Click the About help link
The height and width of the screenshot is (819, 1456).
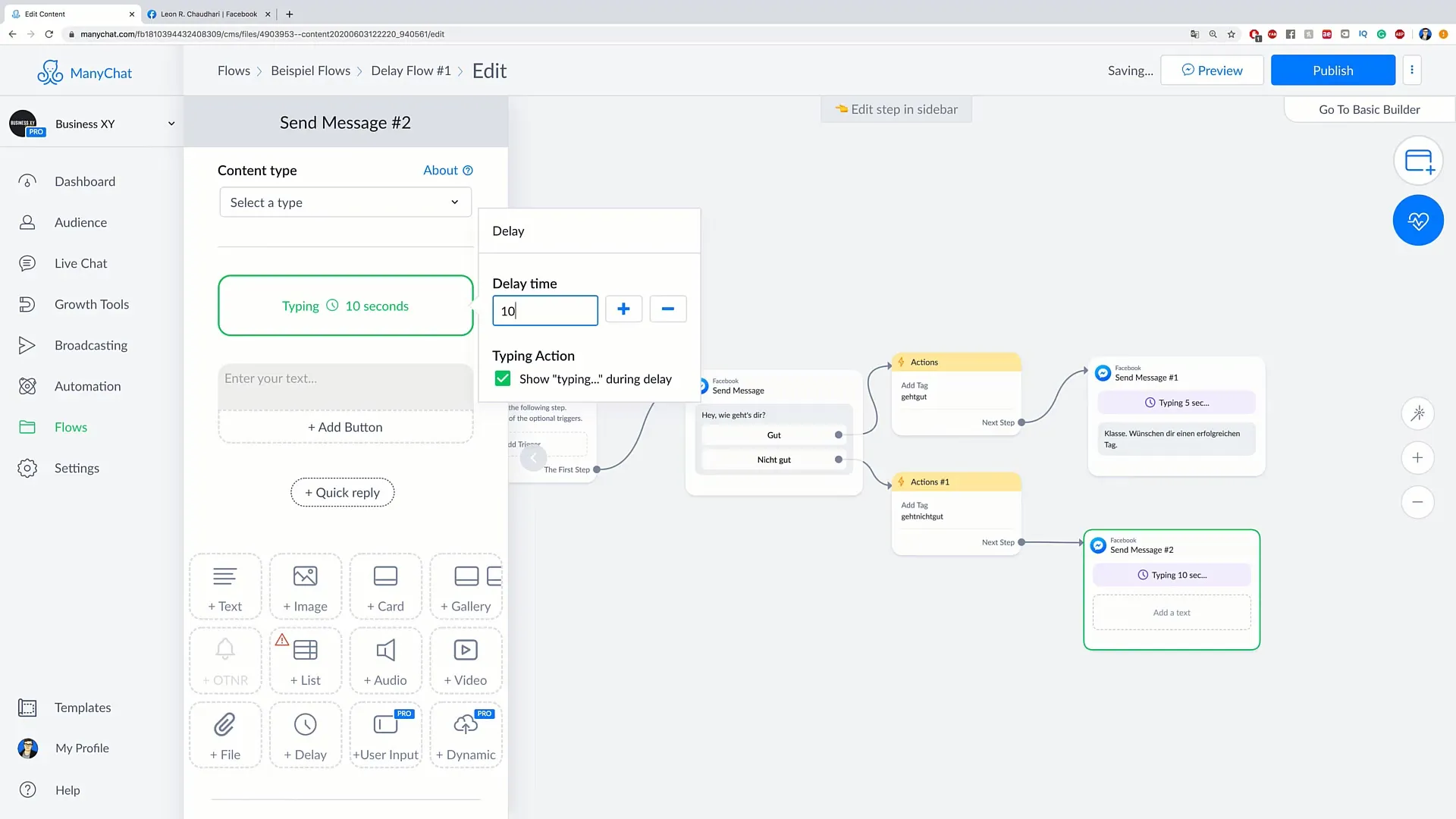tap(448, 170)
